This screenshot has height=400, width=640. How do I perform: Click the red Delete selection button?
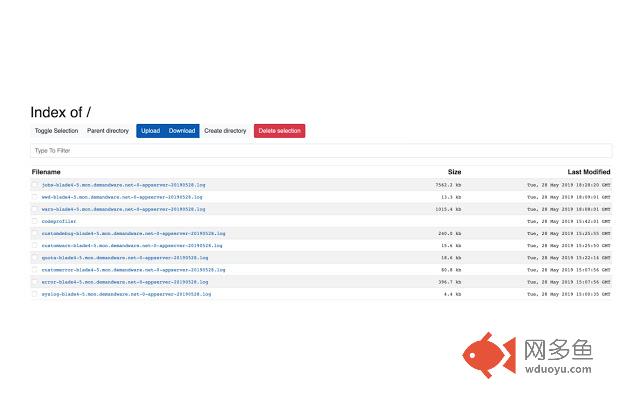(x=280, y=131)
